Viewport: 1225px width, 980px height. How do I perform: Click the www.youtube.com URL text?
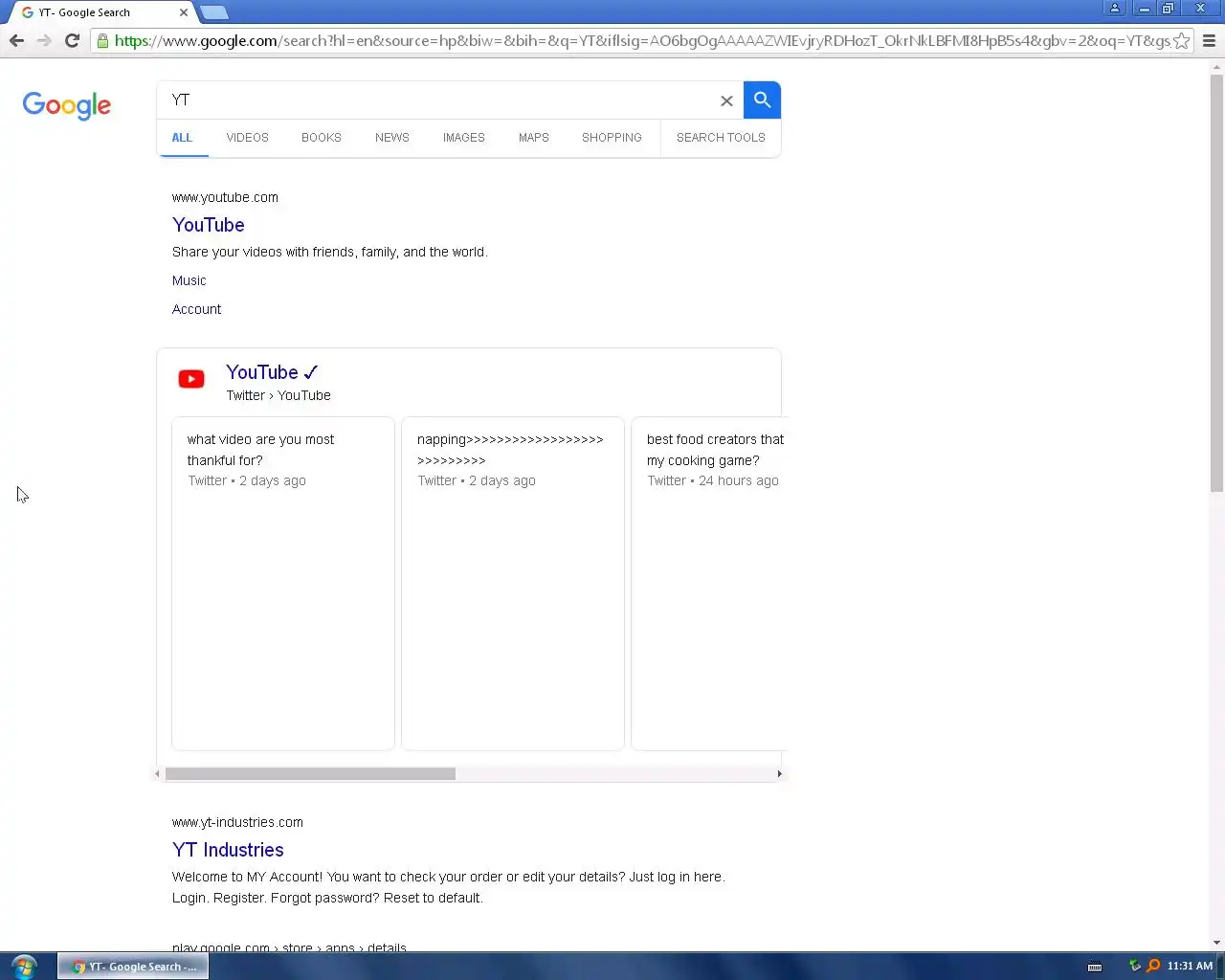[x=225, y=197]
